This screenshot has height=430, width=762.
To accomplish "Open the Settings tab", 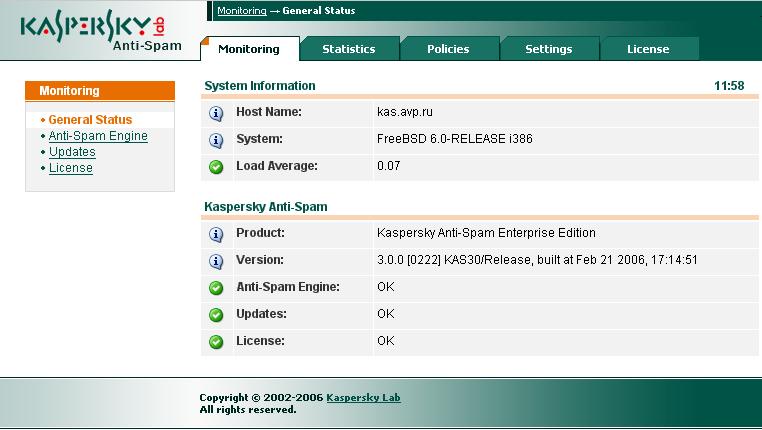I will (549, 49).
